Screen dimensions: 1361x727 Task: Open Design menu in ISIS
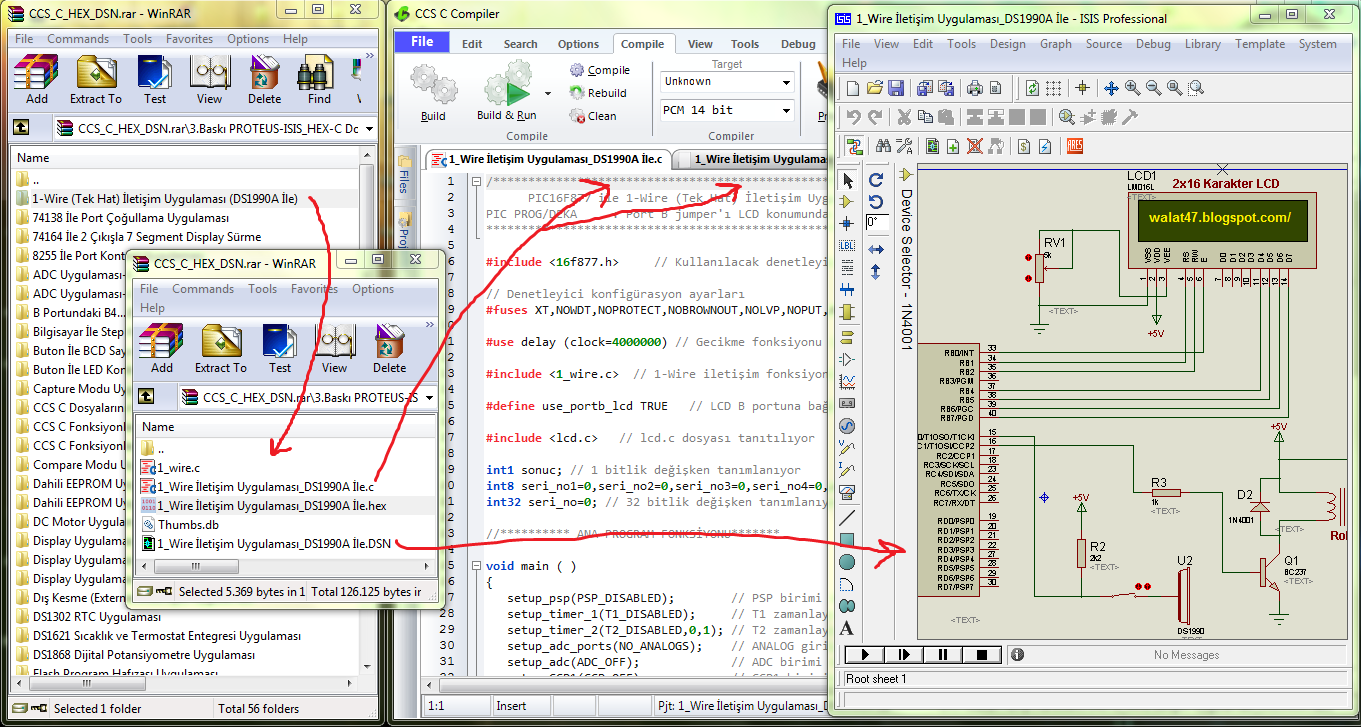[1007, 44]
